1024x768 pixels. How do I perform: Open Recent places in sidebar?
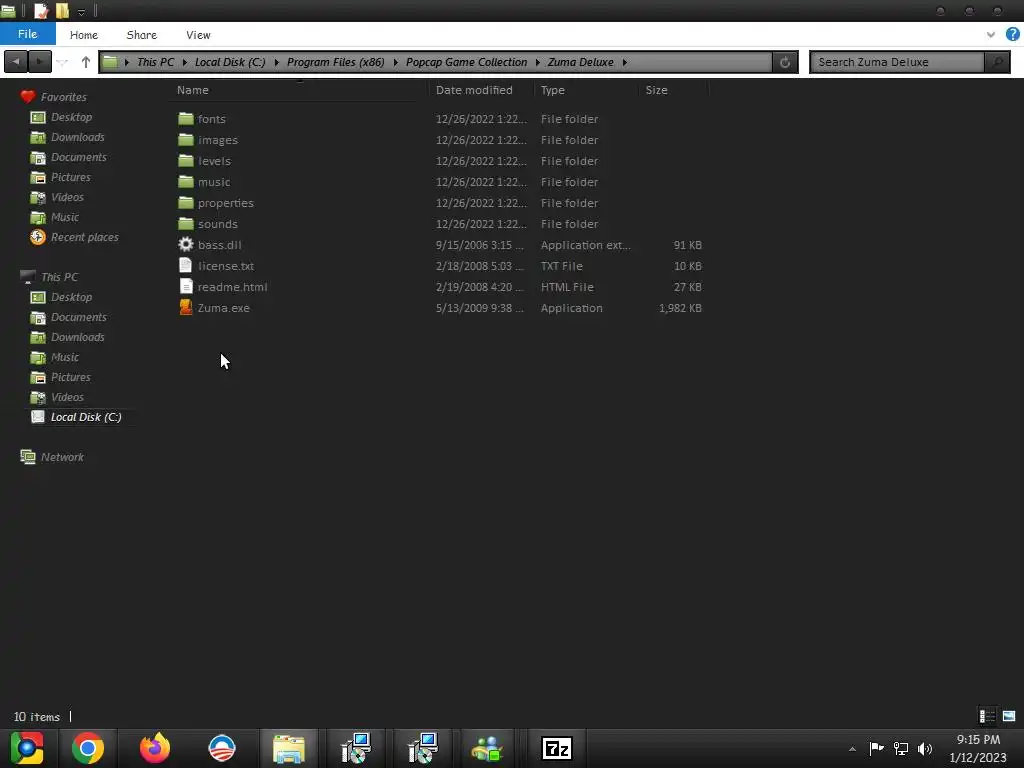click(85, 237)
